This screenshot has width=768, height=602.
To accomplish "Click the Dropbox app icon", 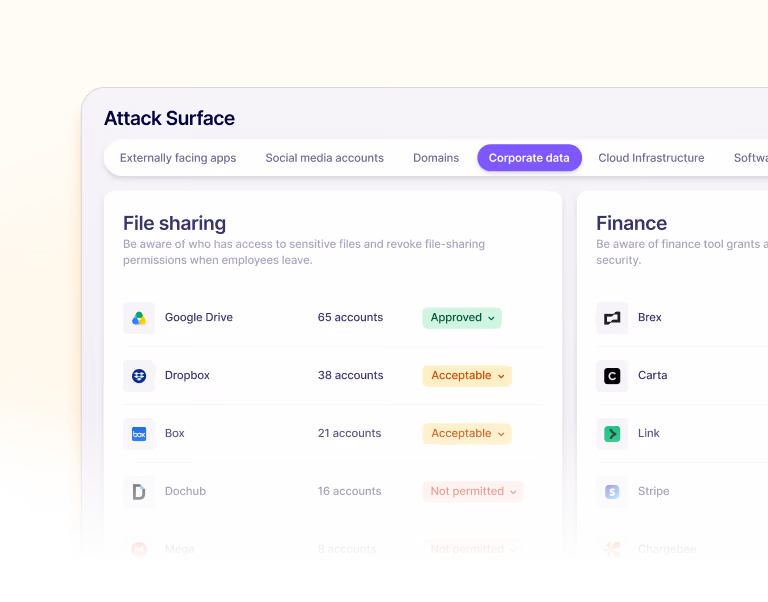I will [x=139, y=376].
